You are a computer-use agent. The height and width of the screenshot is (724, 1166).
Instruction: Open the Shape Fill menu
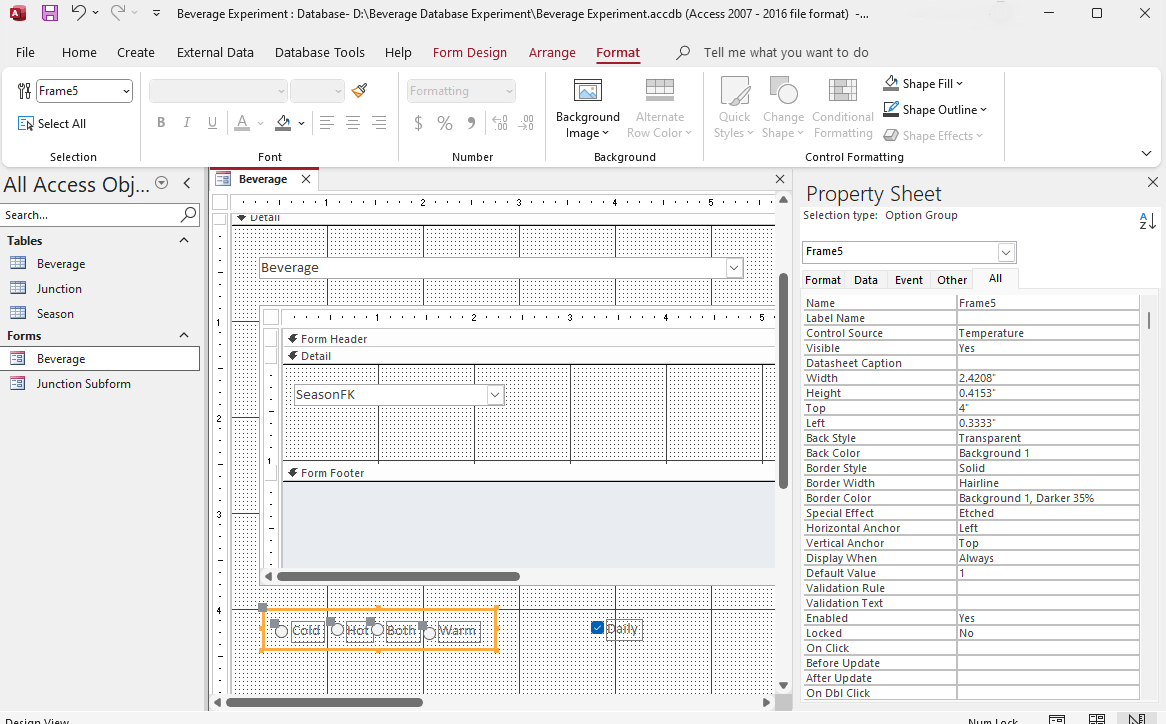pyautogui.click(x=923, y=83)
